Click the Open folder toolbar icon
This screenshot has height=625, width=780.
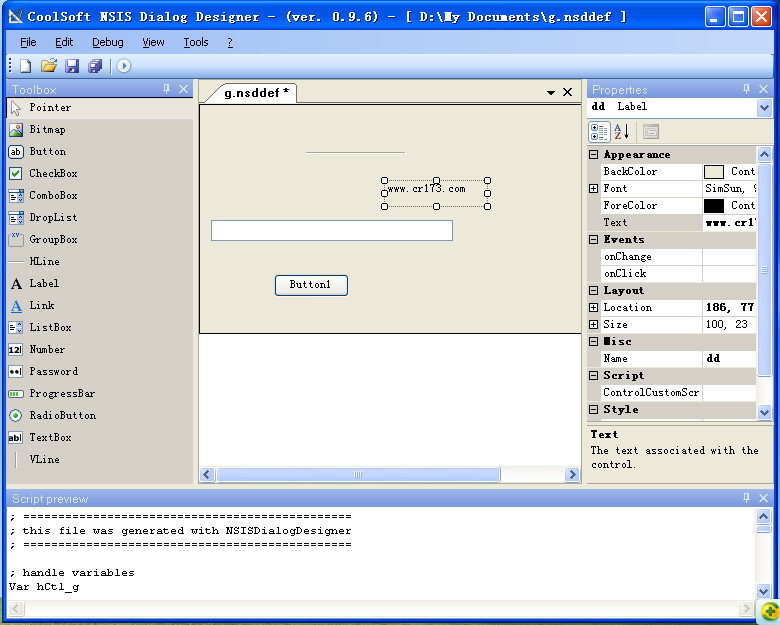(48, 66)
